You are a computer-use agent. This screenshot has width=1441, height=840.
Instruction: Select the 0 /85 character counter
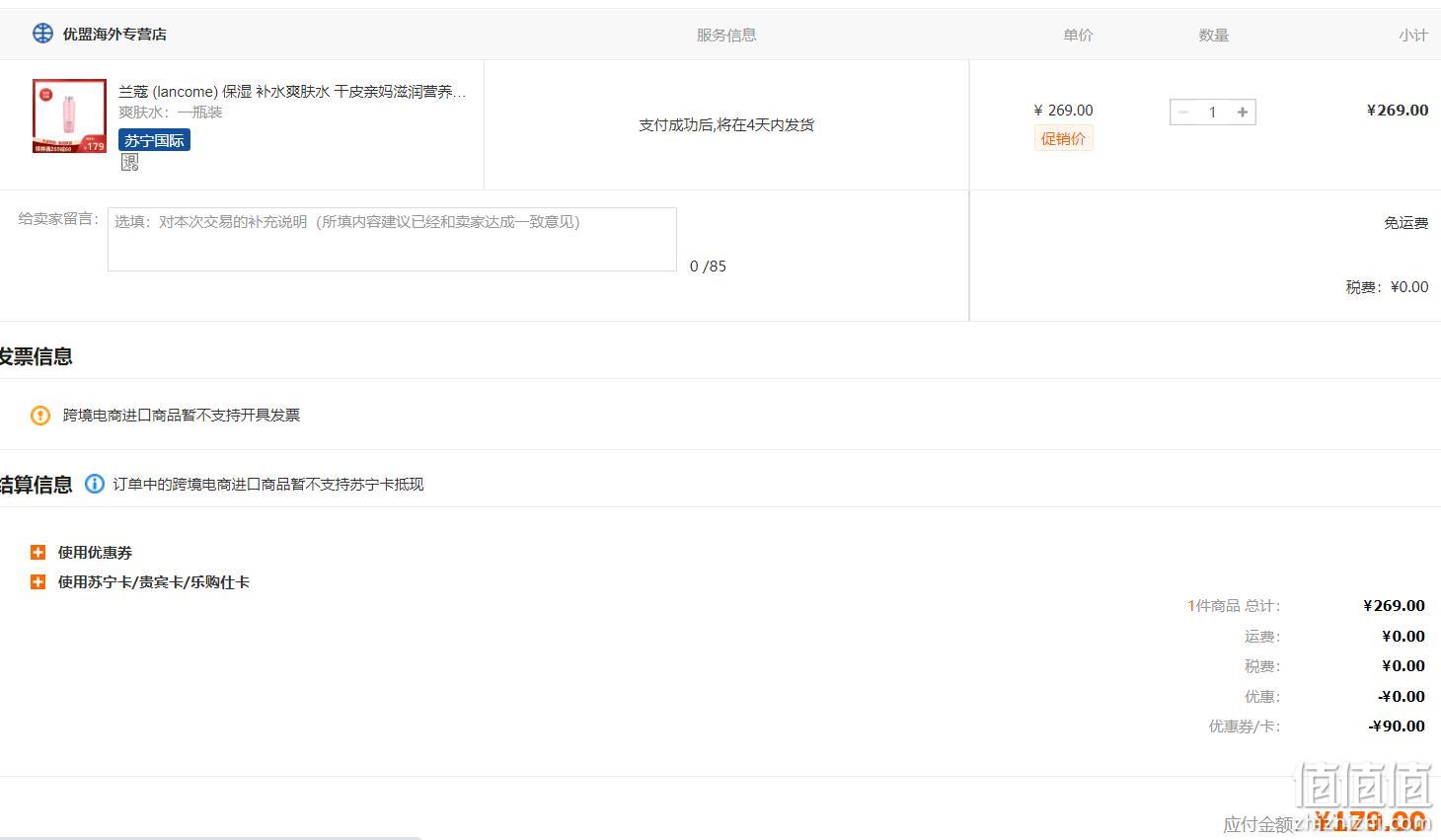point(708,267)
